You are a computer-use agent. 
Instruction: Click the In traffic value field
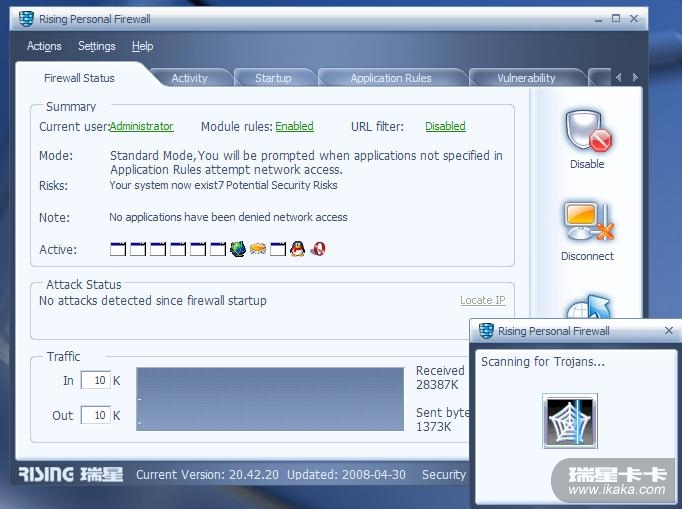[96, 380]
